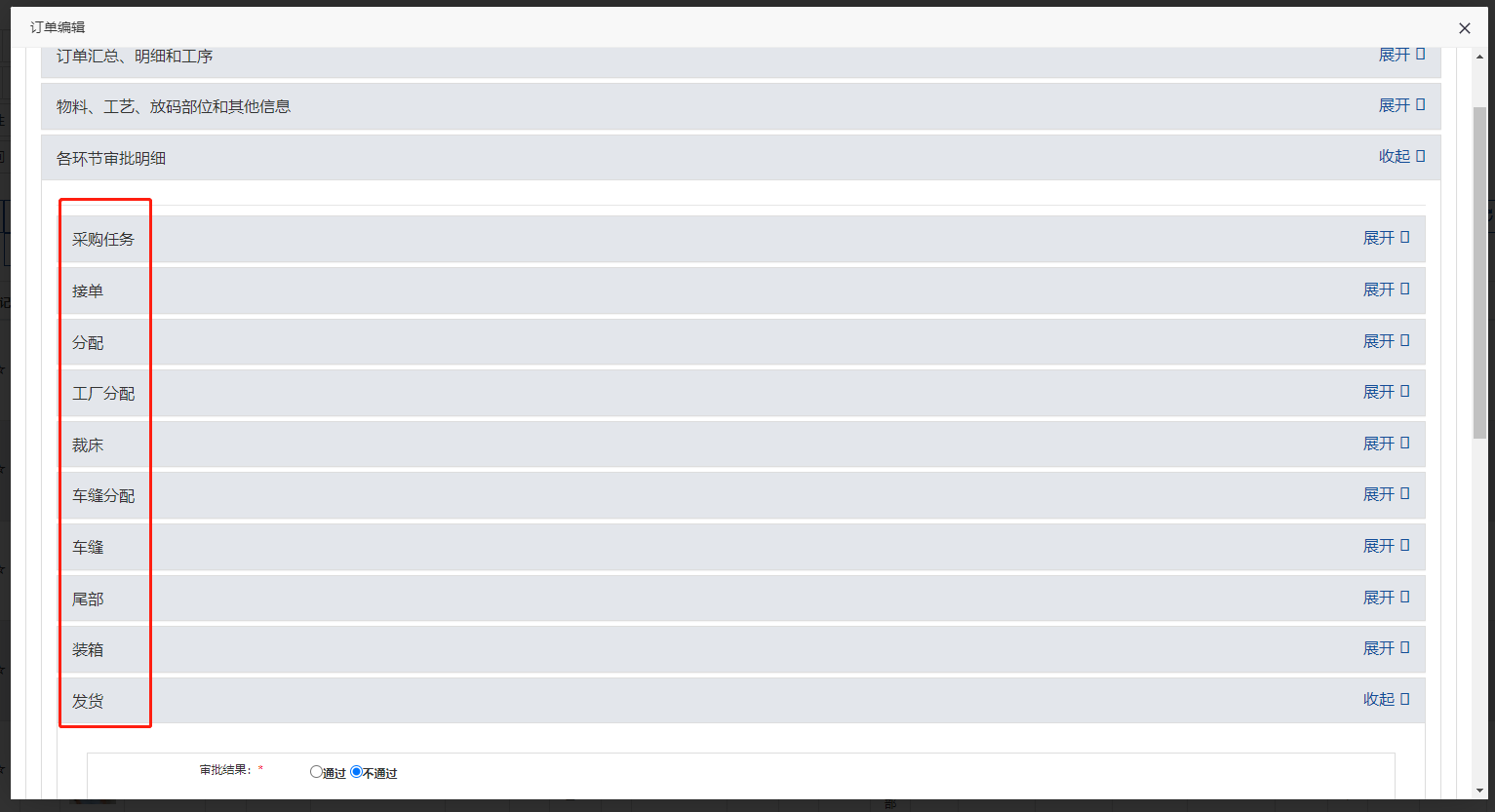Viewport: 1495px width, 812px height.
Task: Click the 展开 icon in 接单 row
Action: pos(1404,290)
